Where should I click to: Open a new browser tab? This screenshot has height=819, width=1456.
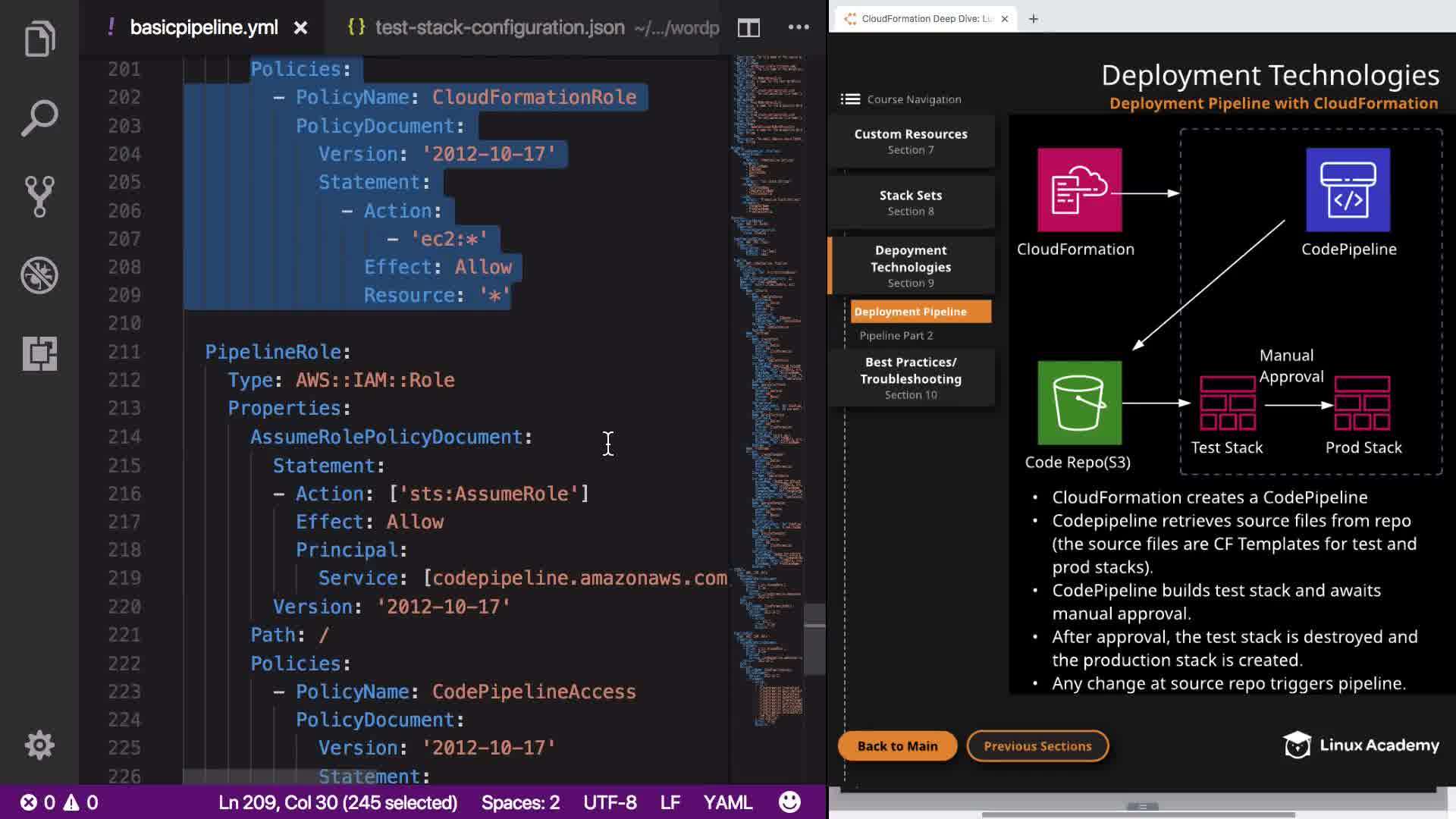coord(1033,19)
